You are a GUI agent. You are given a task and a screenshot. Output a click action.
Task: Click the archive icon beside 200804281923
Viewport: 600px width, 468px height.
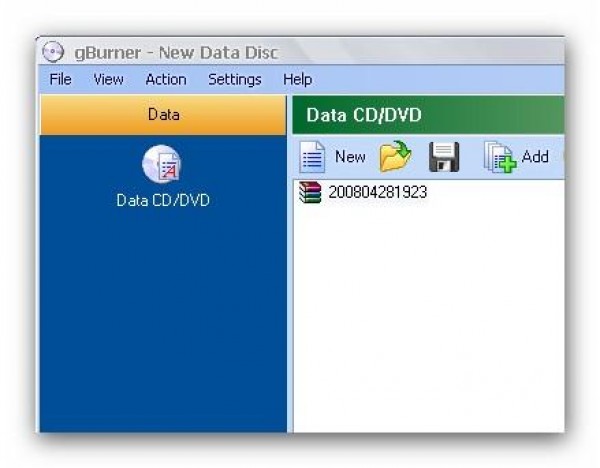coord(310,192)
